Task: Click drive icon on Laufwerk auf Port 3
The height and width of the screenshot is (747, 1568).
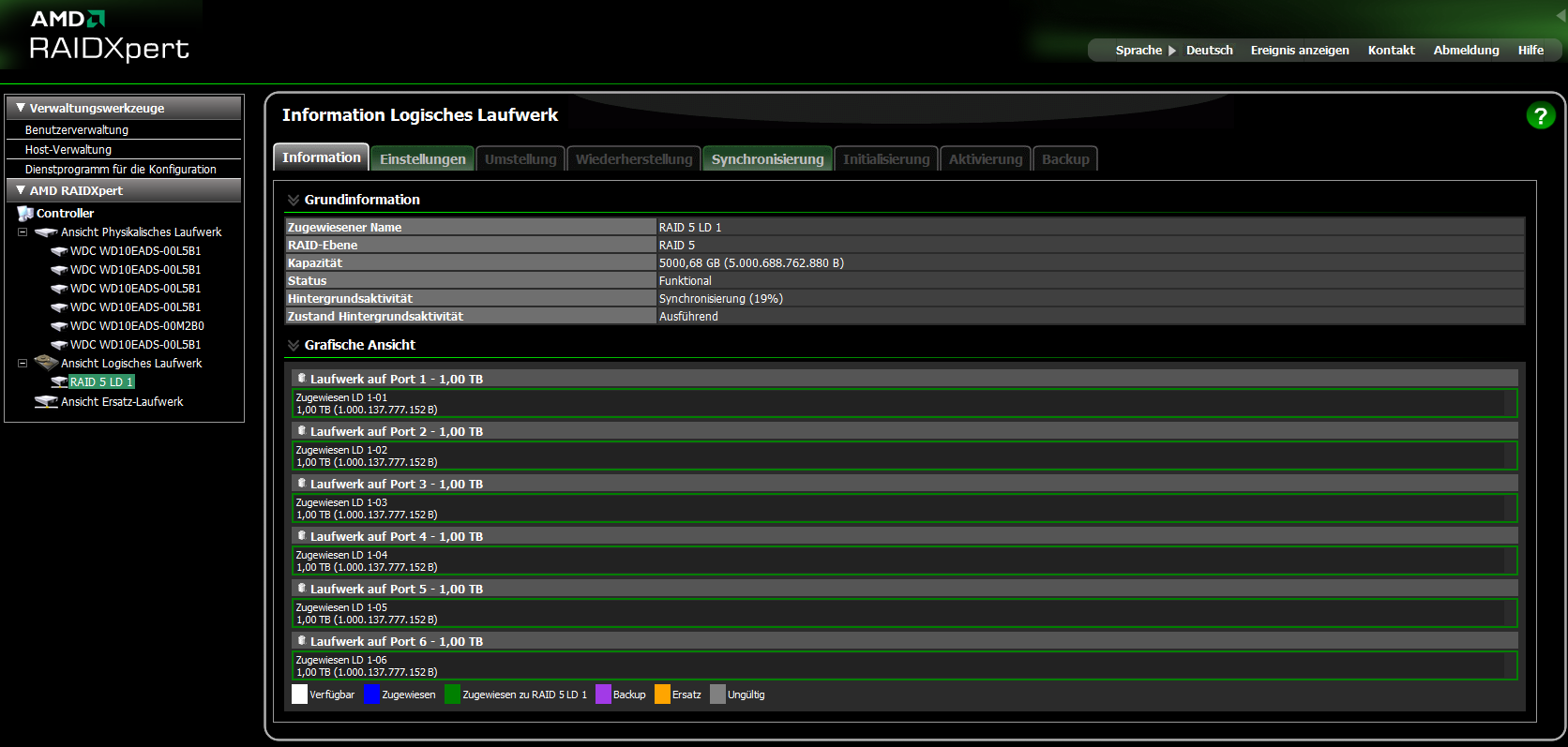Action: pyautogui.click(x=302, y=484)
